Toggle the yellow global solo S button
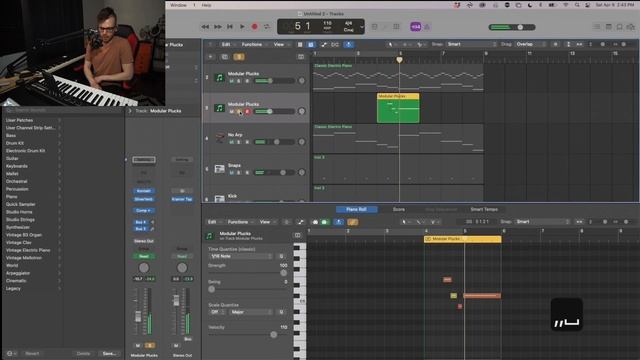Viewport: 640px width, 360px height. coord(239,57)
